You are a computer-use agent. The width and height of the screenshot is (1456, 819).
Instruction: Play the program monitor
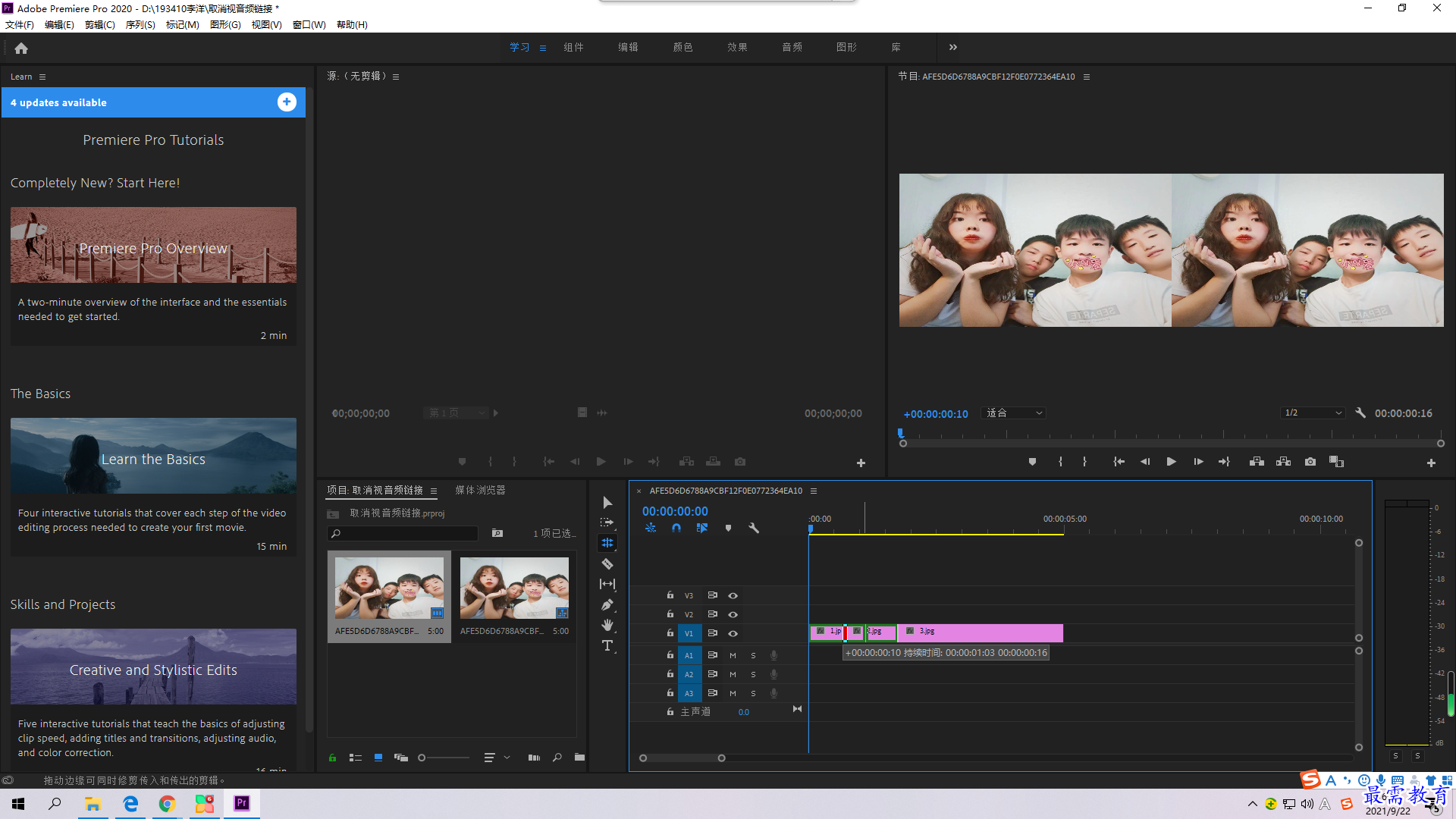1171,462
